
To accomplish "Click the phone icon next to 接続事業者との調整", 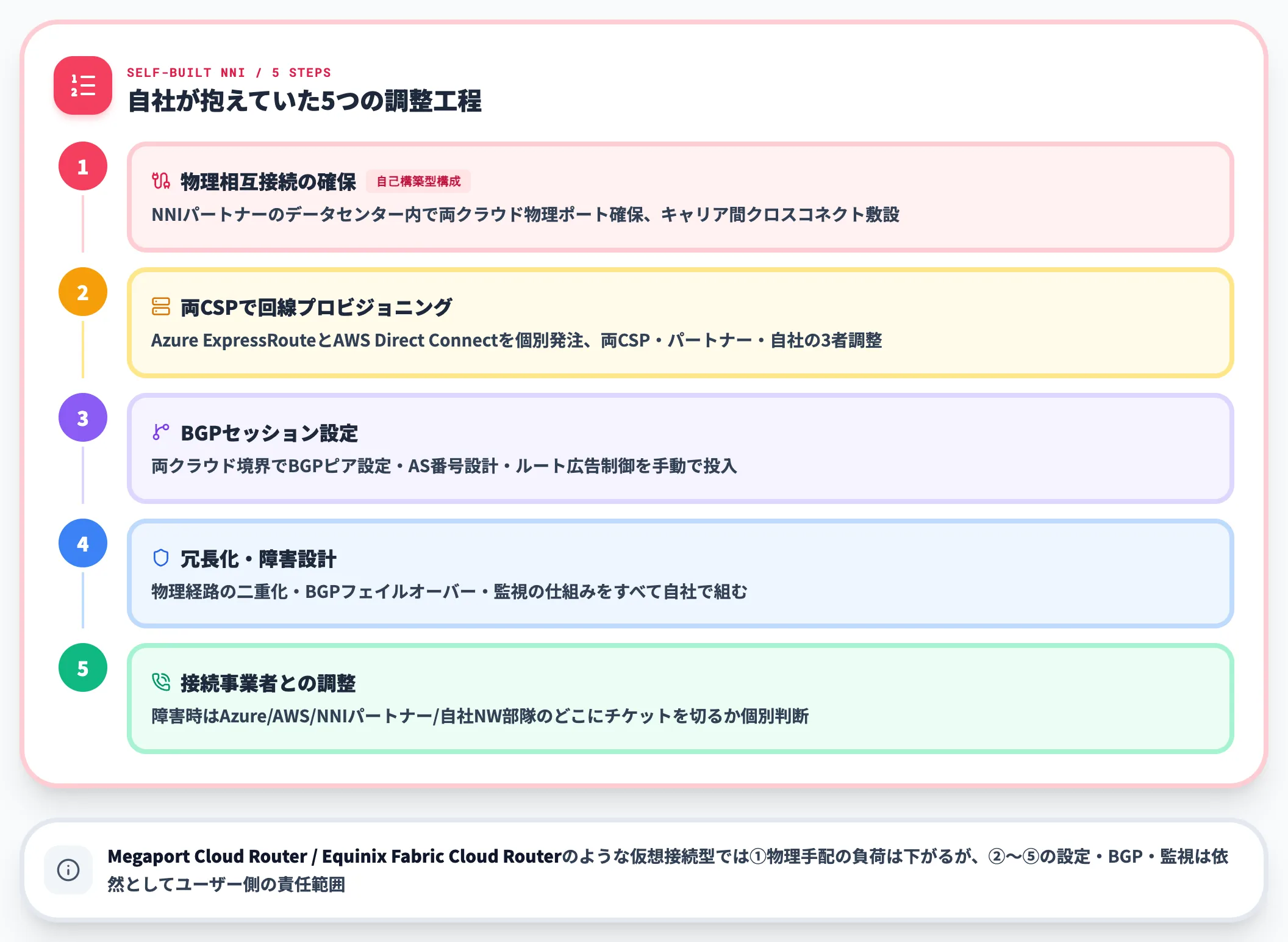I will point(161,682).
